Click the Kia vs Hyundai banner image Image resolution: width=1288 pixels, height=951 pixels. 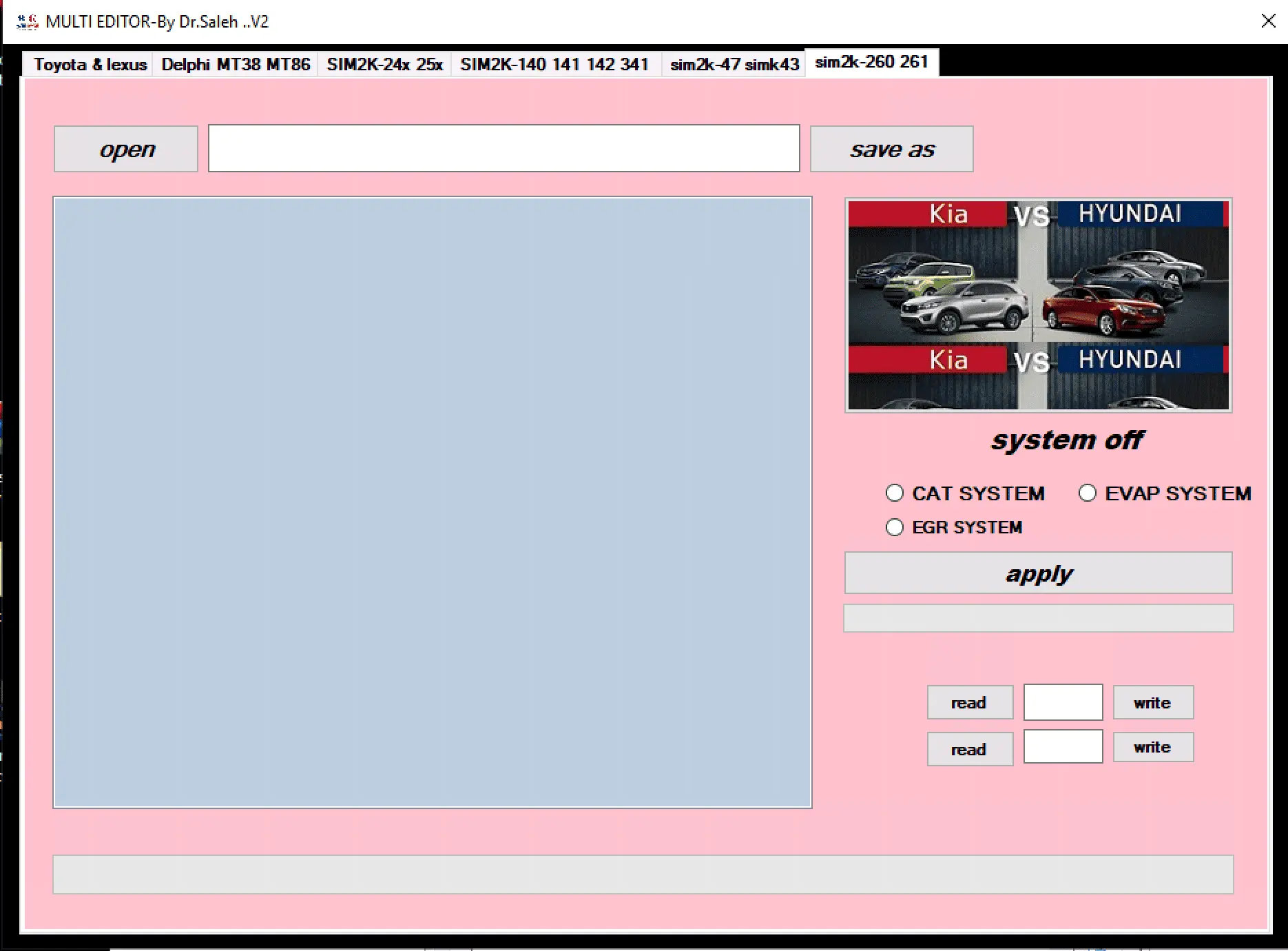(x=1039, y=305)
